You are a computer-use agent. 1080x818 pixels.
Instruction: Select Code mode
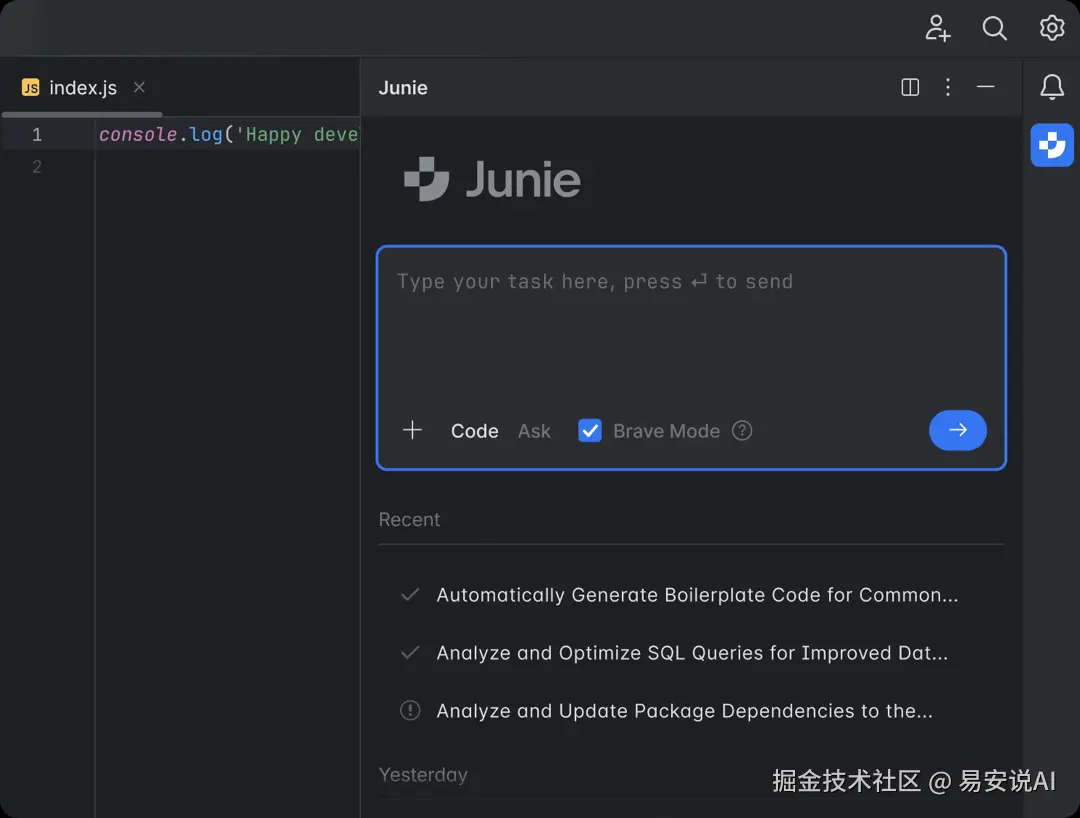click(x=475, y=431)
